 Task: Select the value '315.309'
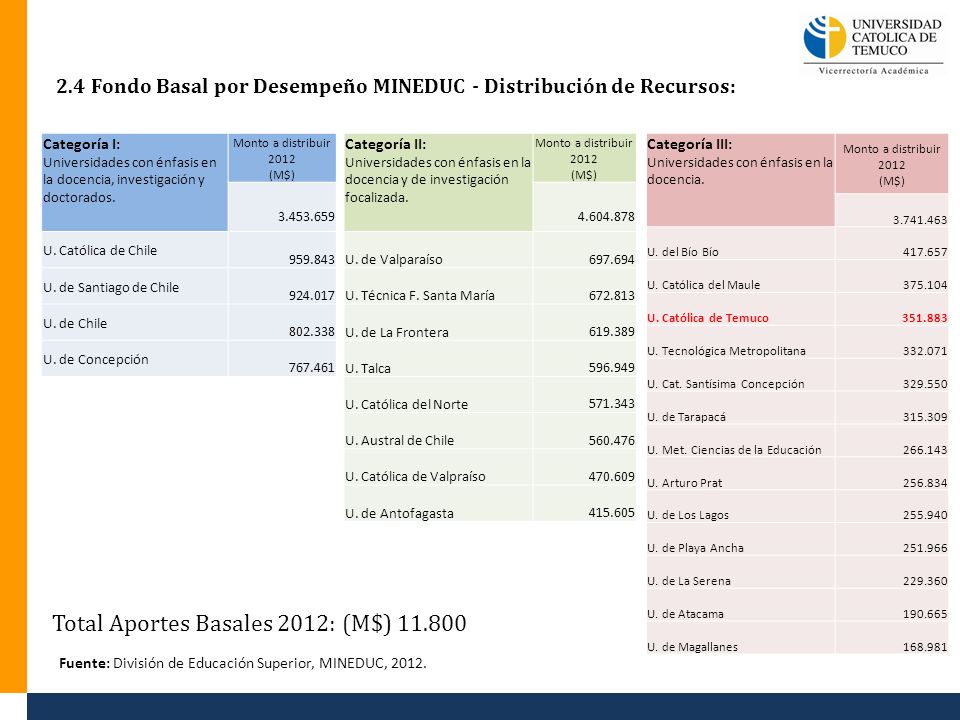click(x=925, y=418)
